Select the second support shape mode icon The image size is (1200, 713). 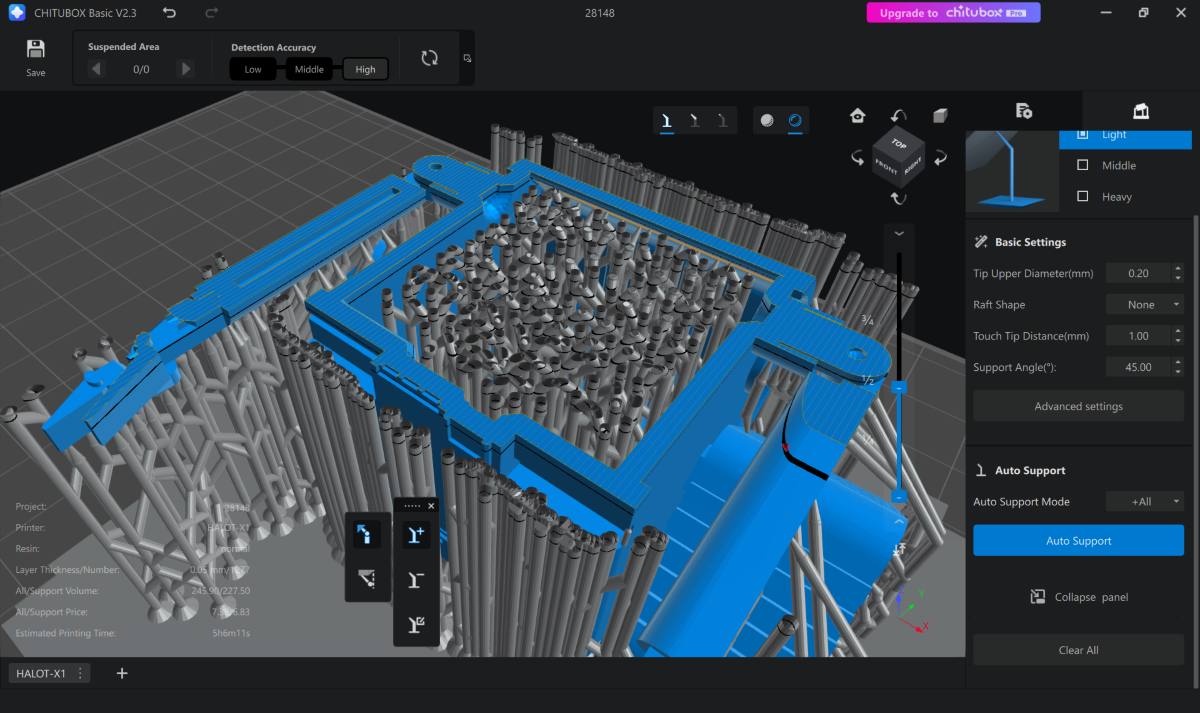pyautogui.click(x=694, y=120)
